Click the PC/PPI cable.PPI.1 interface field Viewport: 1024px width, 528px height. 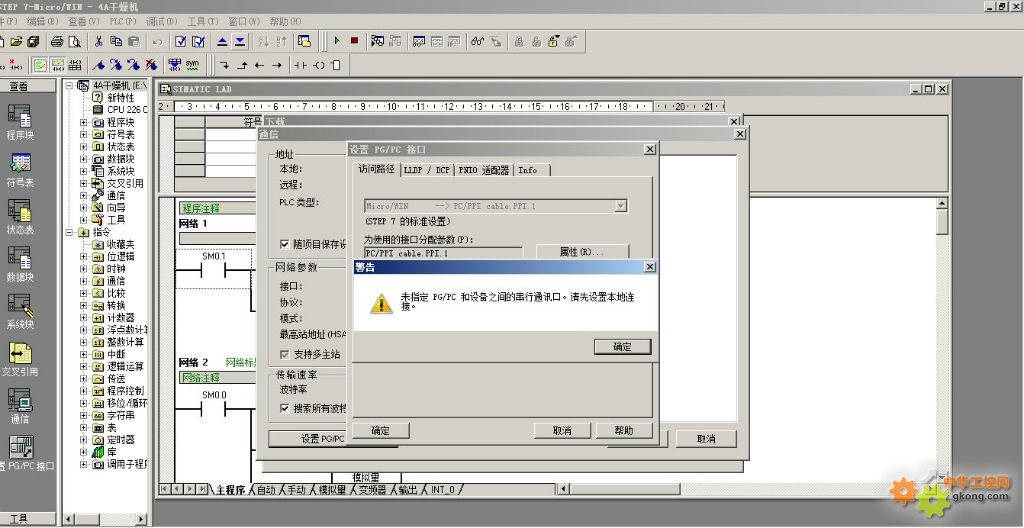coord(443,253)
